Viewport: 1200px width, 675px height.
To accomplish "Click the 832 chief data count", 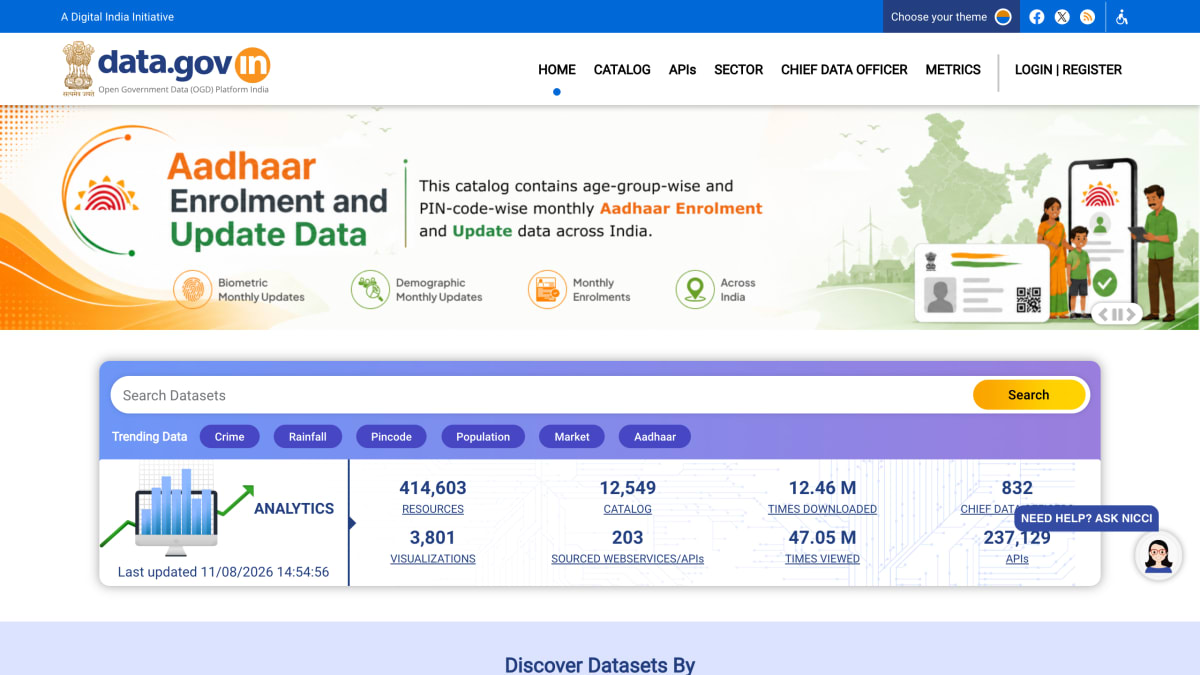I will 1017,488.
